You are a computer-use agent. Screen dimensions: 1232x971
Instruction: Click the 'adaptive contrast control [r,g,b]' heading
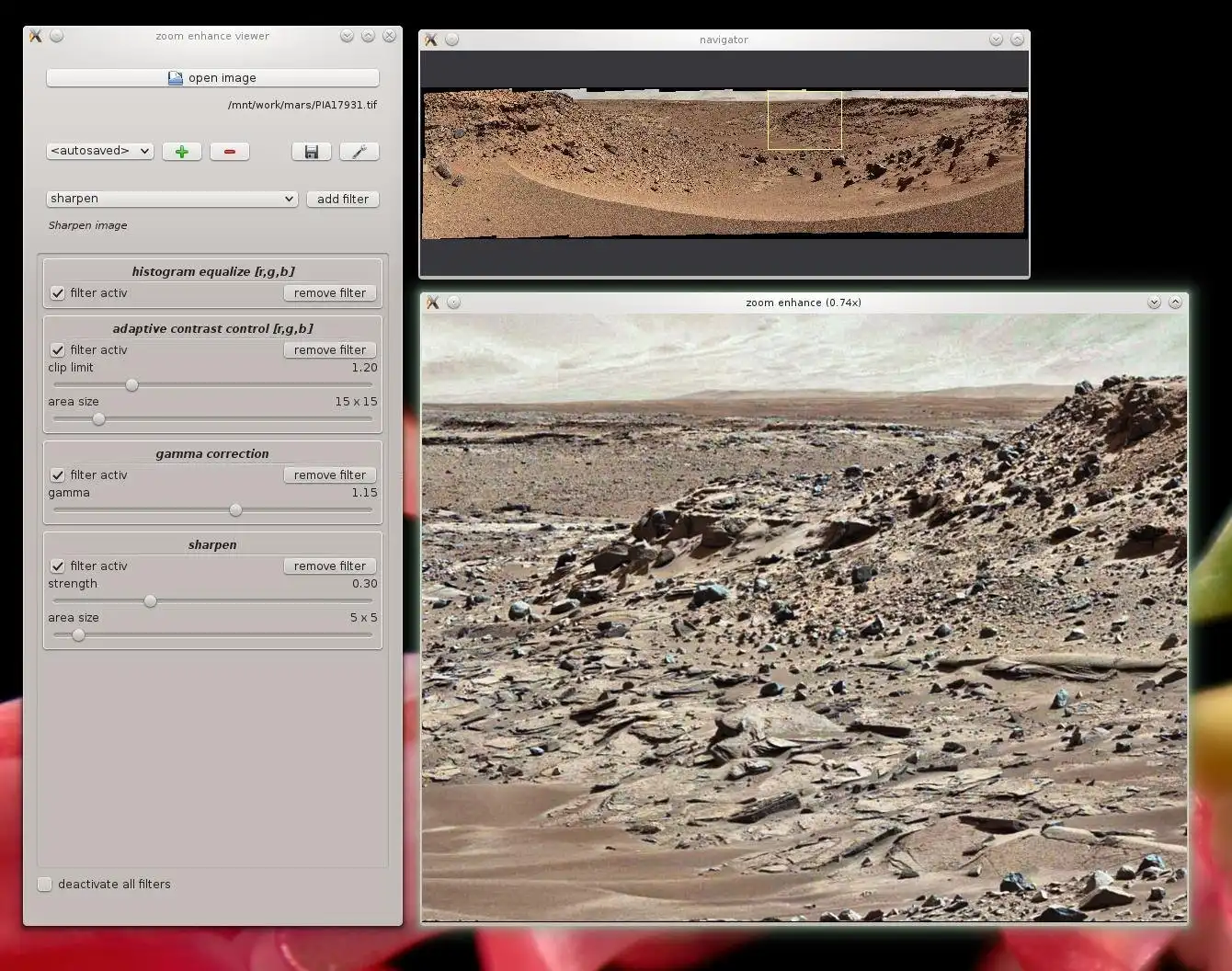coord(213,328)
